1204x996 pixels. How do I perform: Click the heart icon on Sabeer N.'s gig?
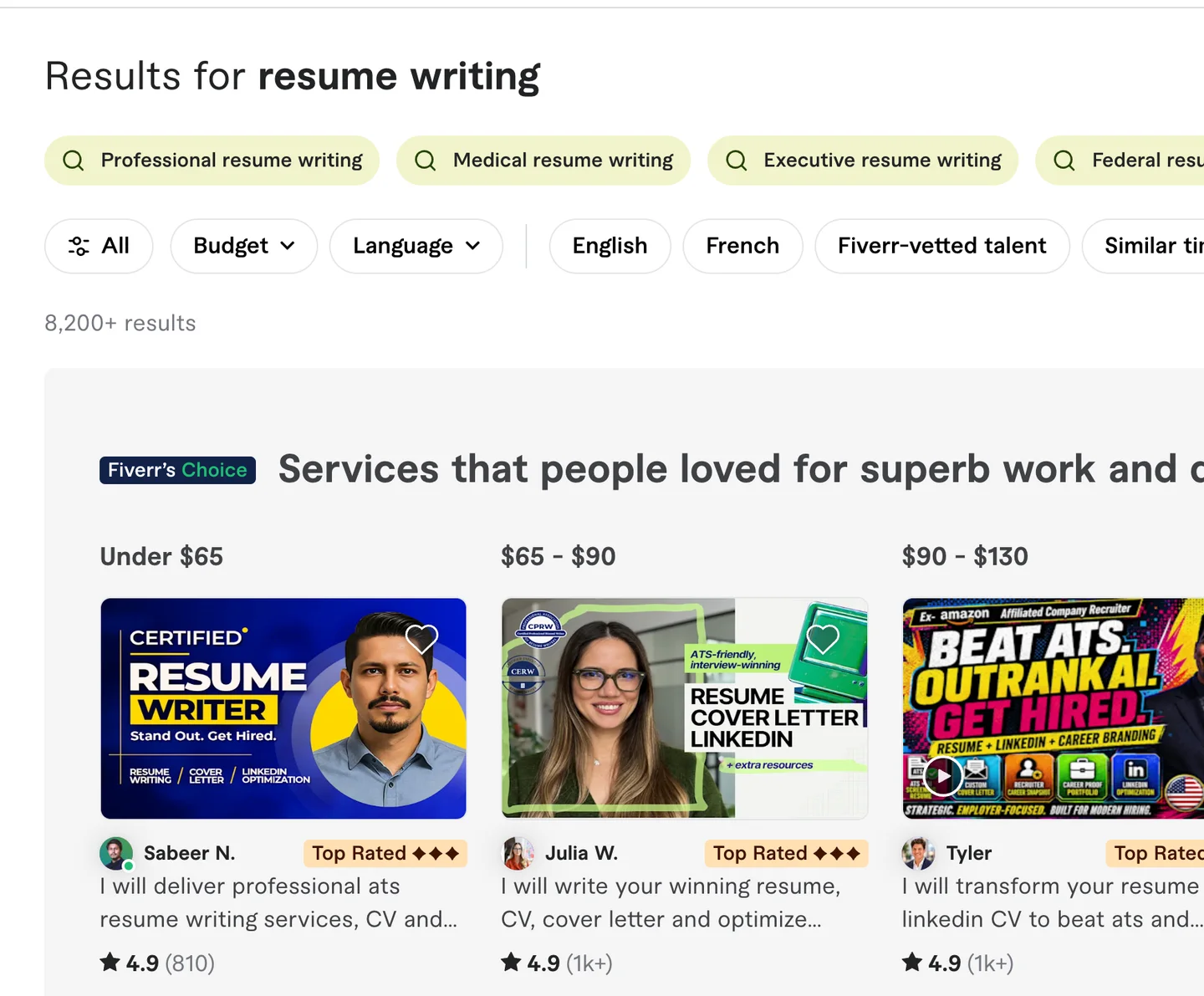pos(421,639)
